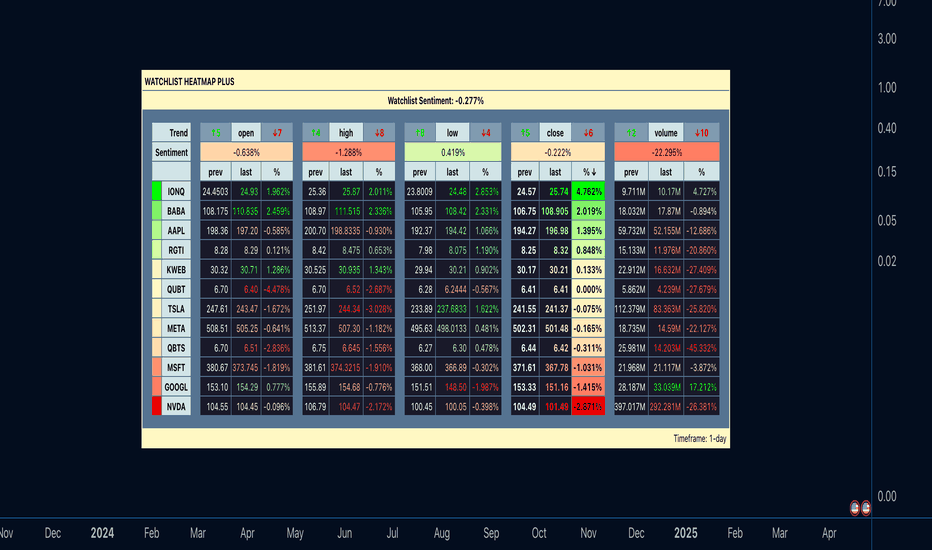Click the 'low' column group header
Viewport: 932px width, 550px height.
point(452,133)
